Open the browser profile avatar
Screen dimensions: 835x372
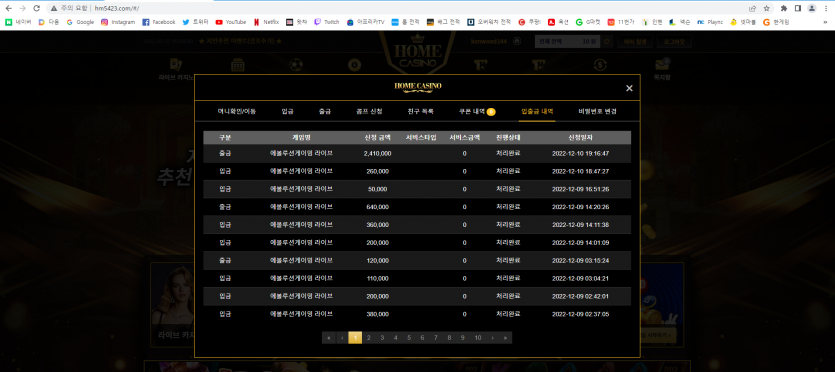812,8
